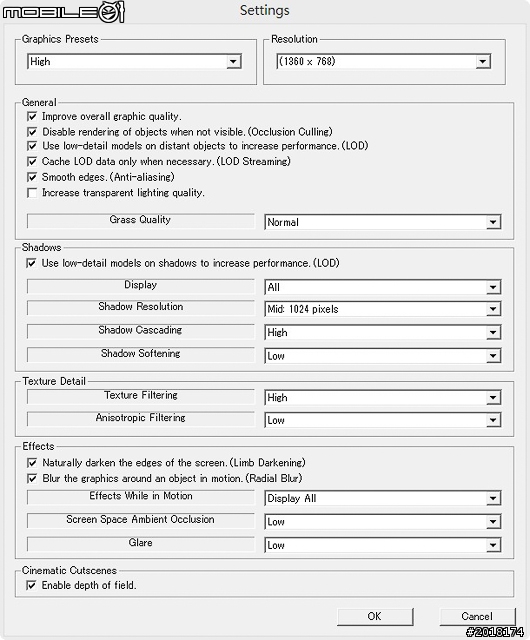Open the Texture Filtering dropdown
The height and width of the screenshot is (640, 530).
click(x=383, y=397)
